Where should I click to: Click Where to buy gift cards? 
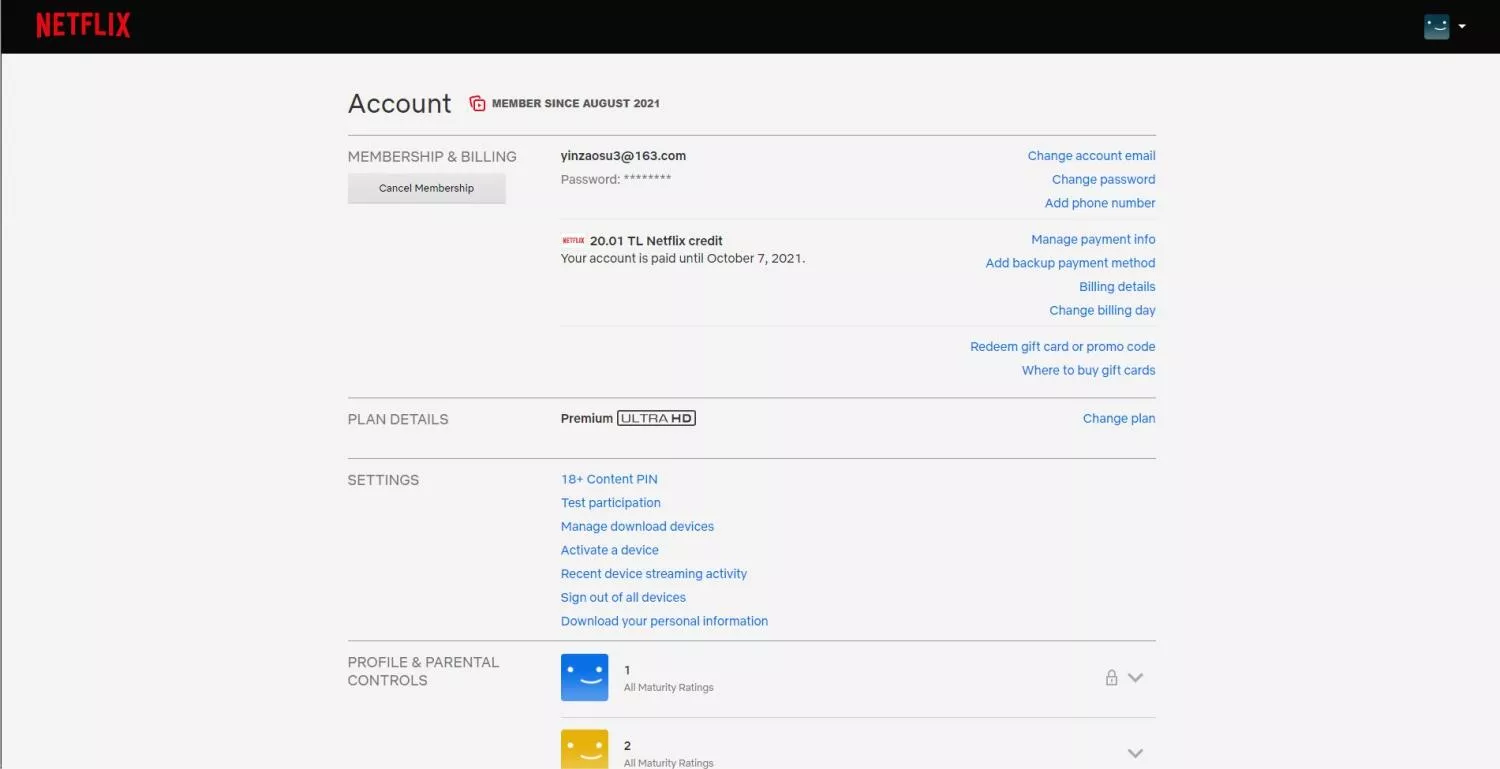coord(1088,371)
